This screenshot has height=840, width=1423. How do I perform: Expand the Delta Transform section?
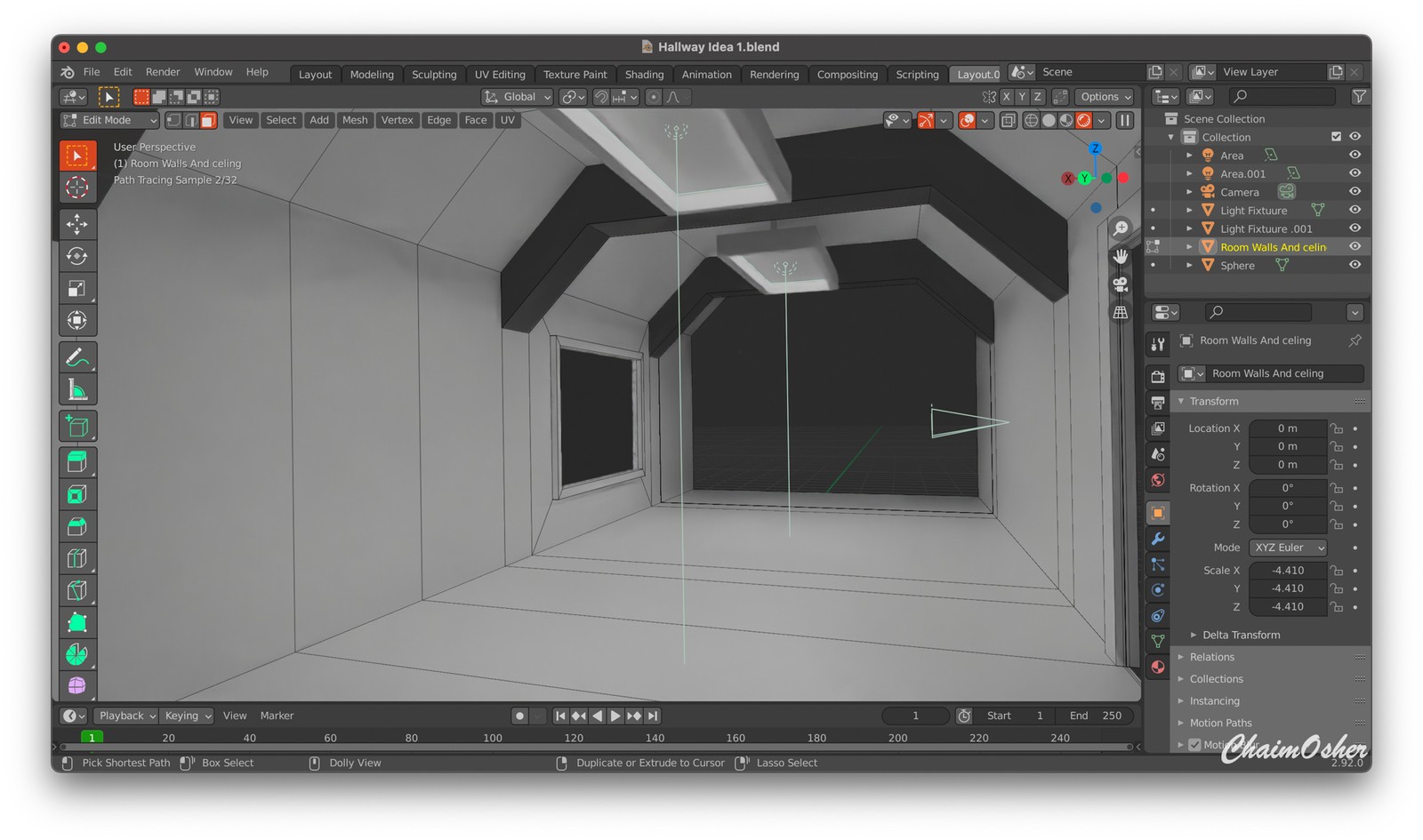click(x=1241, y=635)
